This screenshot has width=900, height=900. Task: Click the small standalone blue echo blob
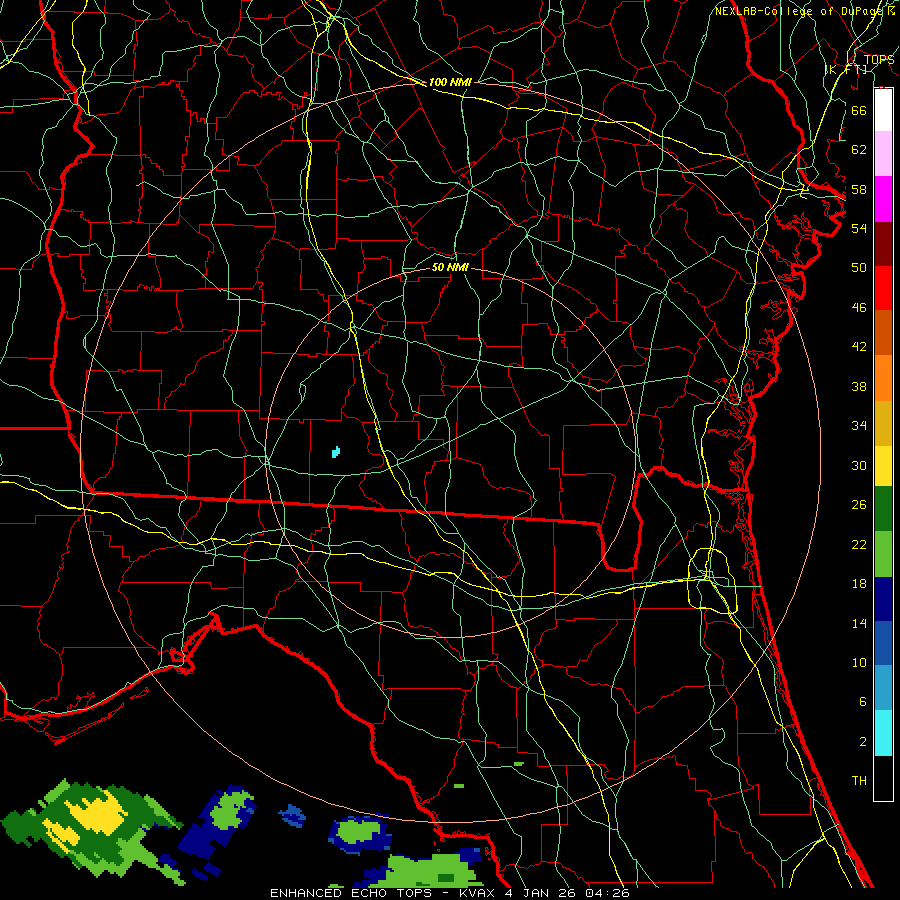tap(293, 816)
